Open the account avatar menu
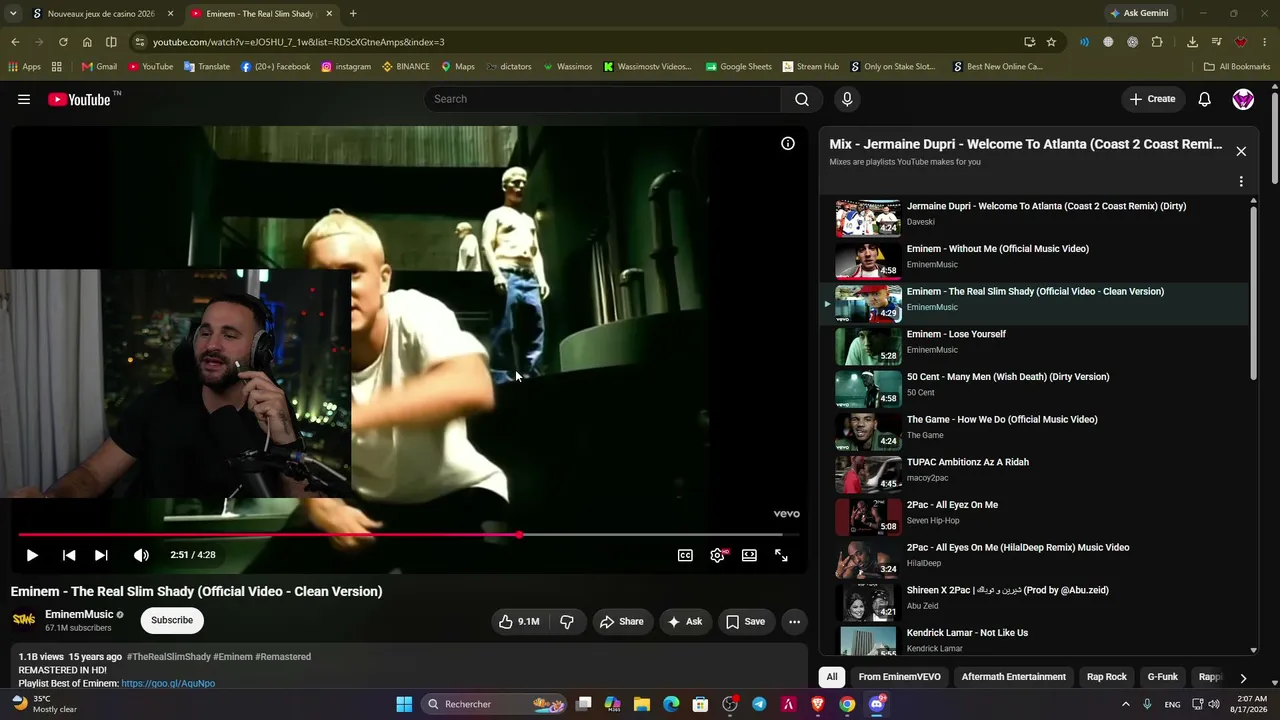The width and height of the screenshot is (1280, 720). (x=1243, y=99)
